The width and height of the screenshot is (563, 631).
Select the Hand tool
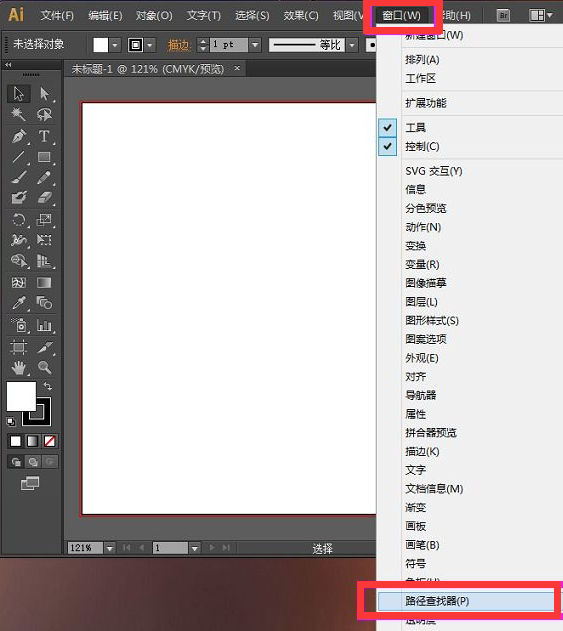(x=19, y=367)
